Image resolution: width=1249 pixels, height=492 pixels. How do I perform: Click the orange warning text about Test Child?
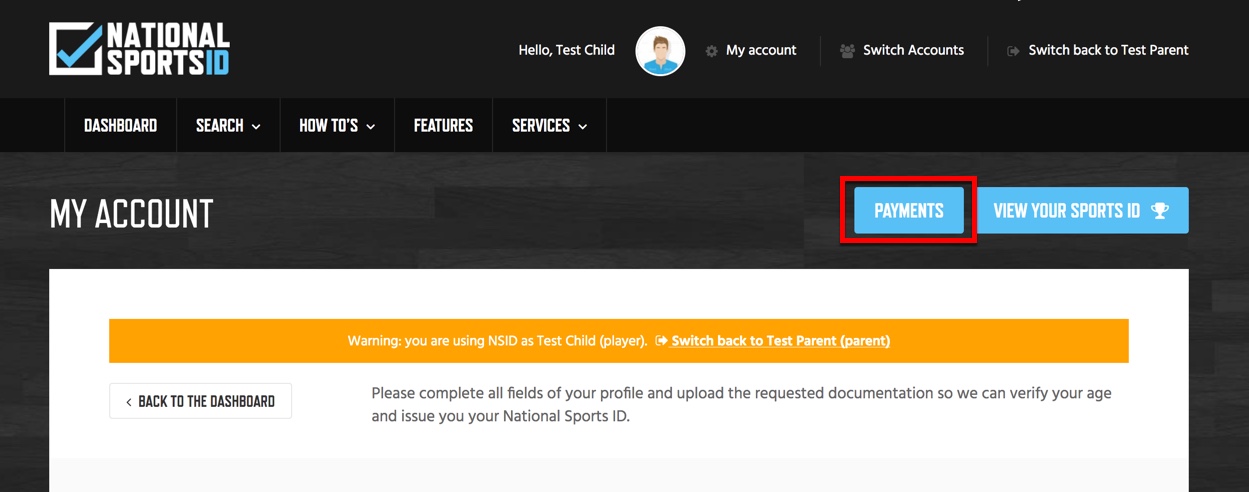coord(497,341)
